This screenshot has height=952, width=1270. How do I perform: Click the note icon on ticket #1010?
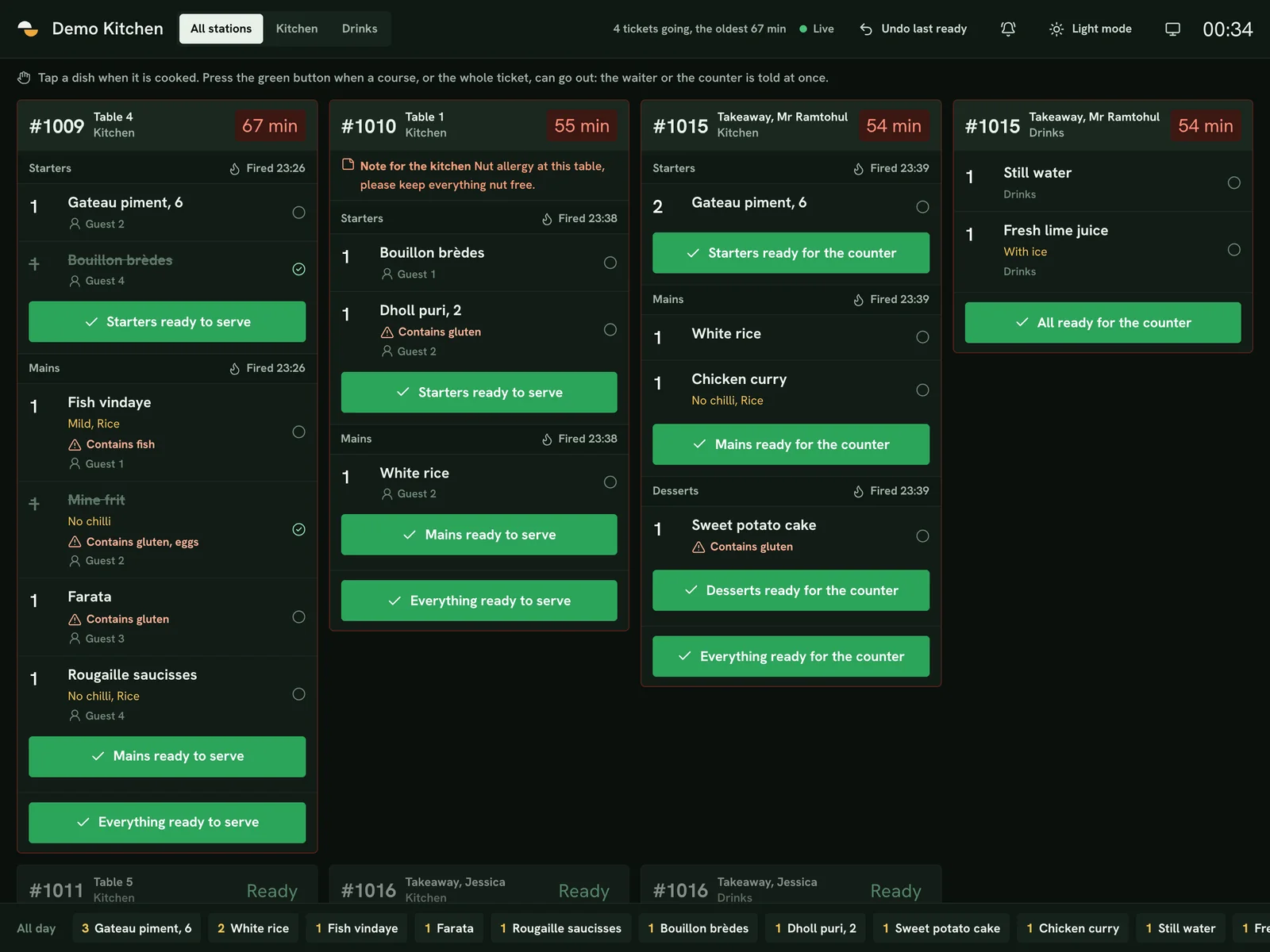click(x=348, y=165)
